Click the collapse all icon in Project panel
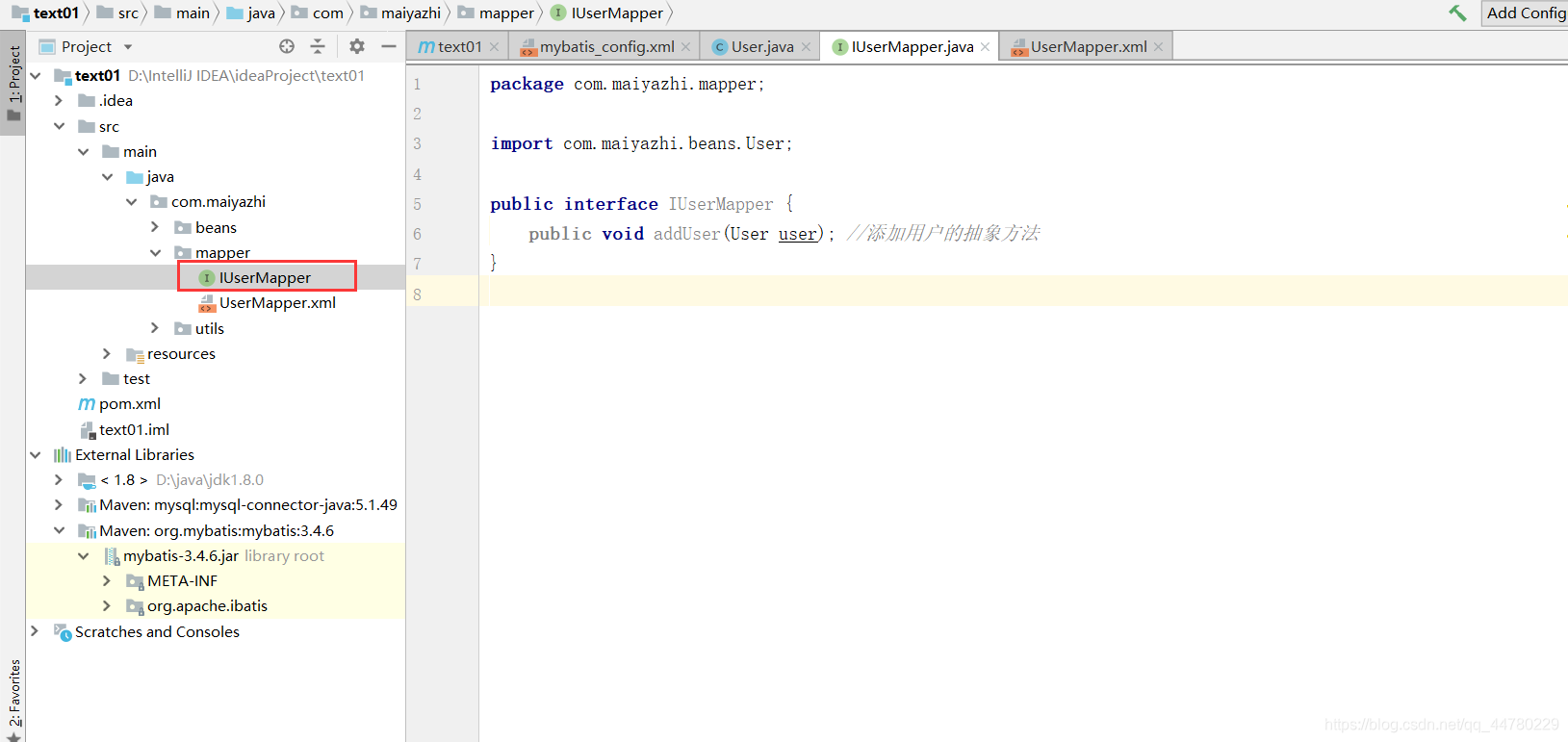Viewport: 1568px width, 742px height. tap(318, 46)
